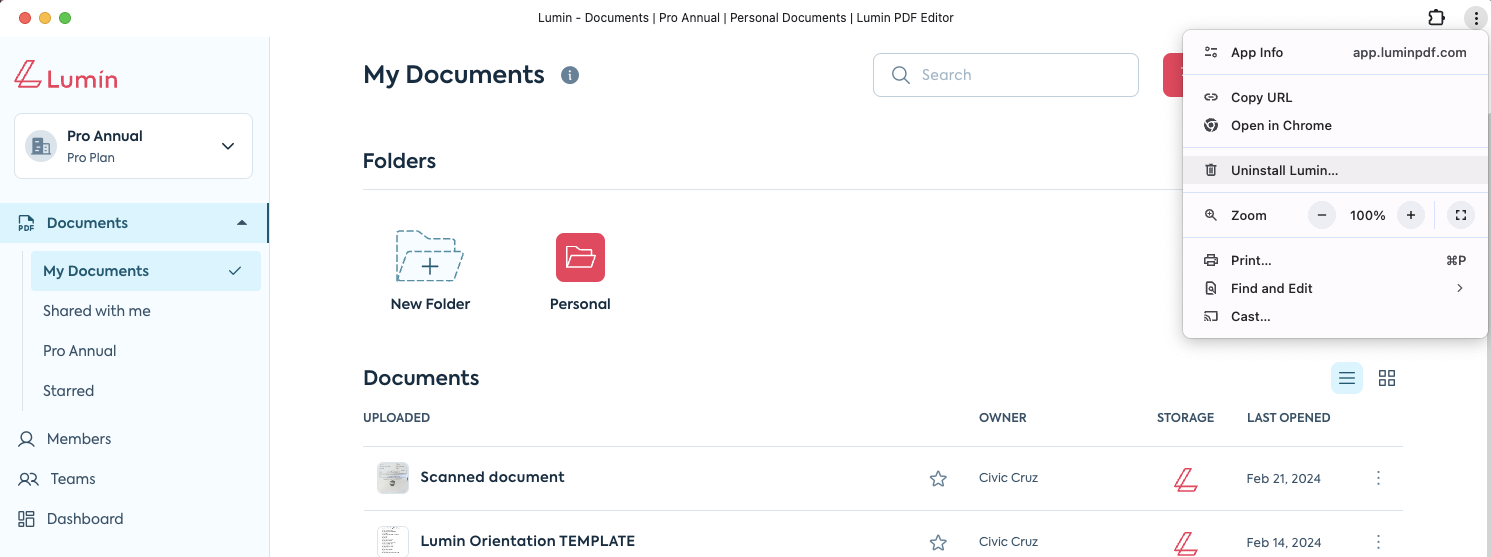The width and height of the screenshot is (1491, 557).
Task: Click the search magnifier icon
Action: pos(900,75)
